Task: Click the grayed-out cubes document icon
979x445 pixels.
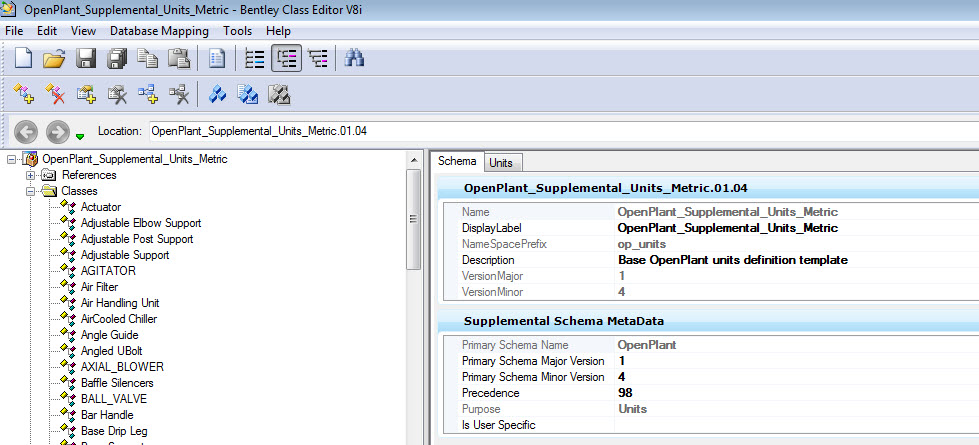Action: tap(279, 94)
